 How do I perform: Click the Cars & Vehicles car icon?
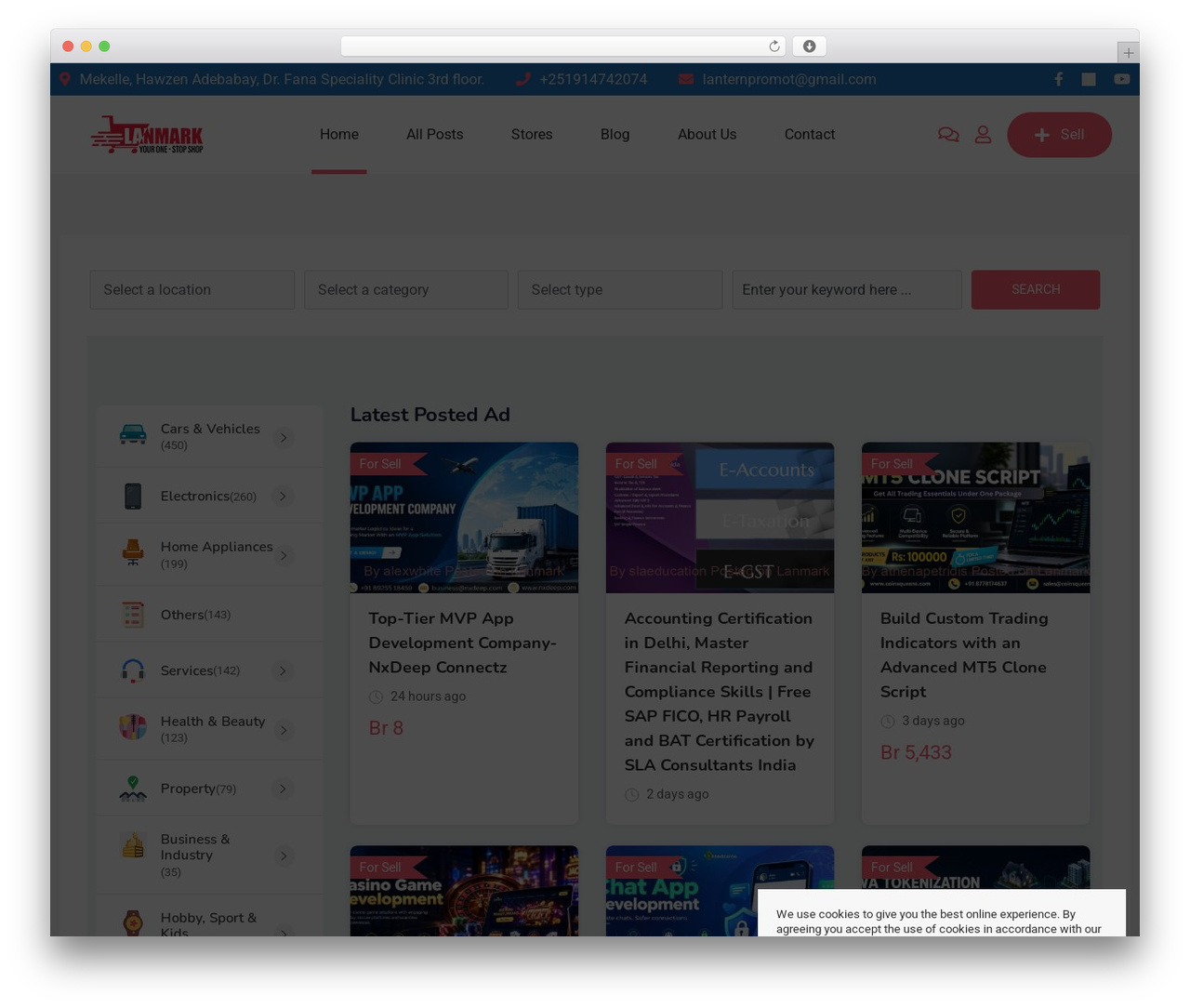133,434
